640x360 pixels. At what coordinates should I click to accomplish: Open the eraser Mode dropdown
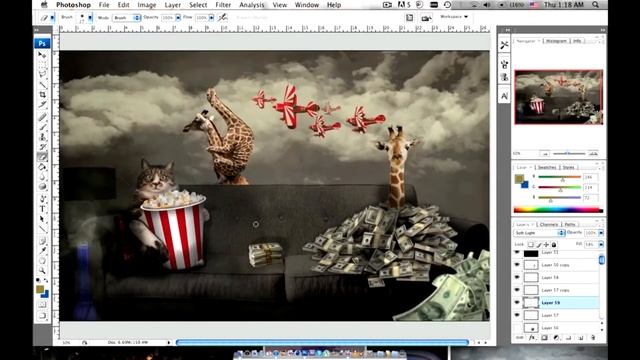pos(127,18)
